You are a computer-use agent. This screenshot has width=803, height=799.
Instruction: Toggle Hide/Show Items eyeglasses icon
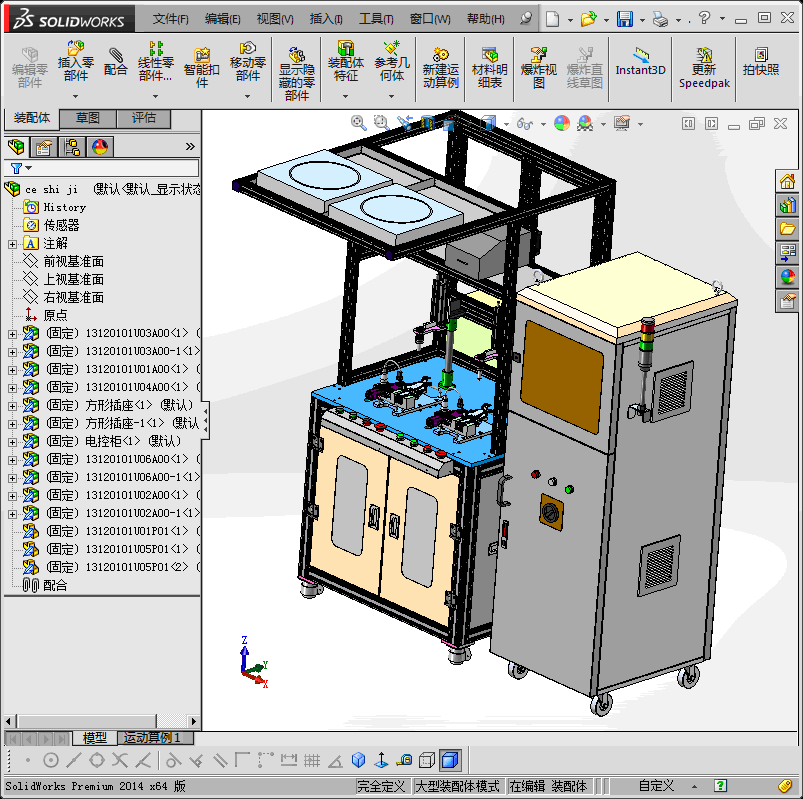(525, 123)
